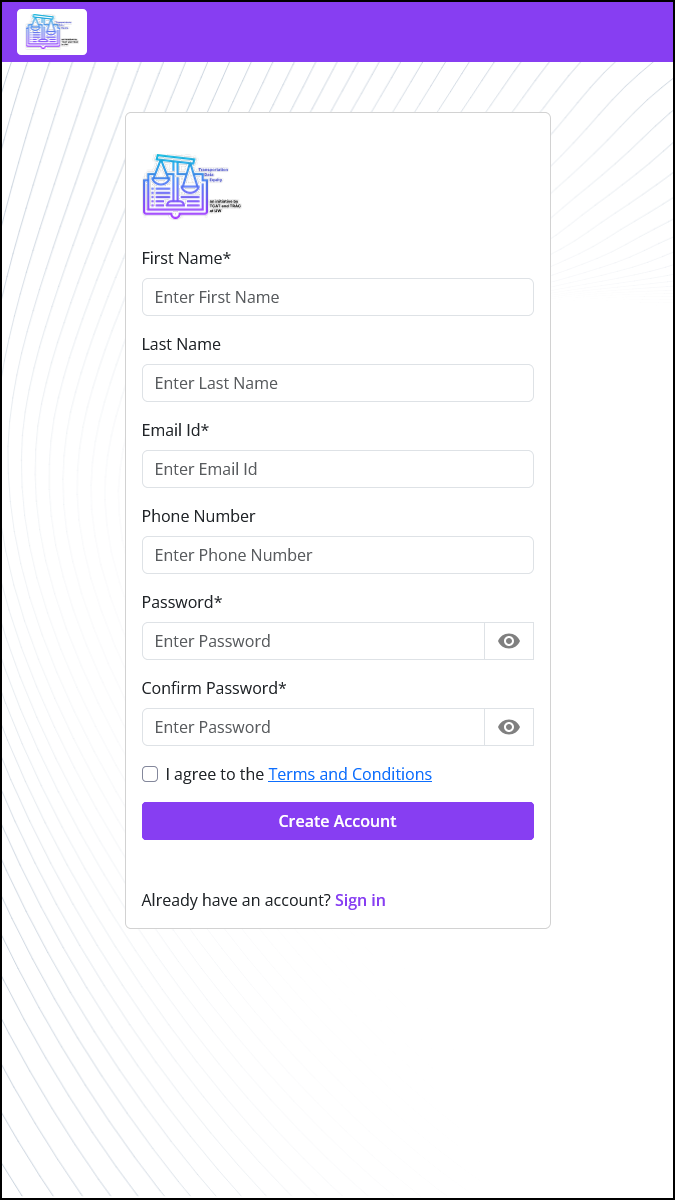The width and height of the screenshot is (675, 1200).
Task: Select the Enter Last Name field
Action: pos(337,383)
